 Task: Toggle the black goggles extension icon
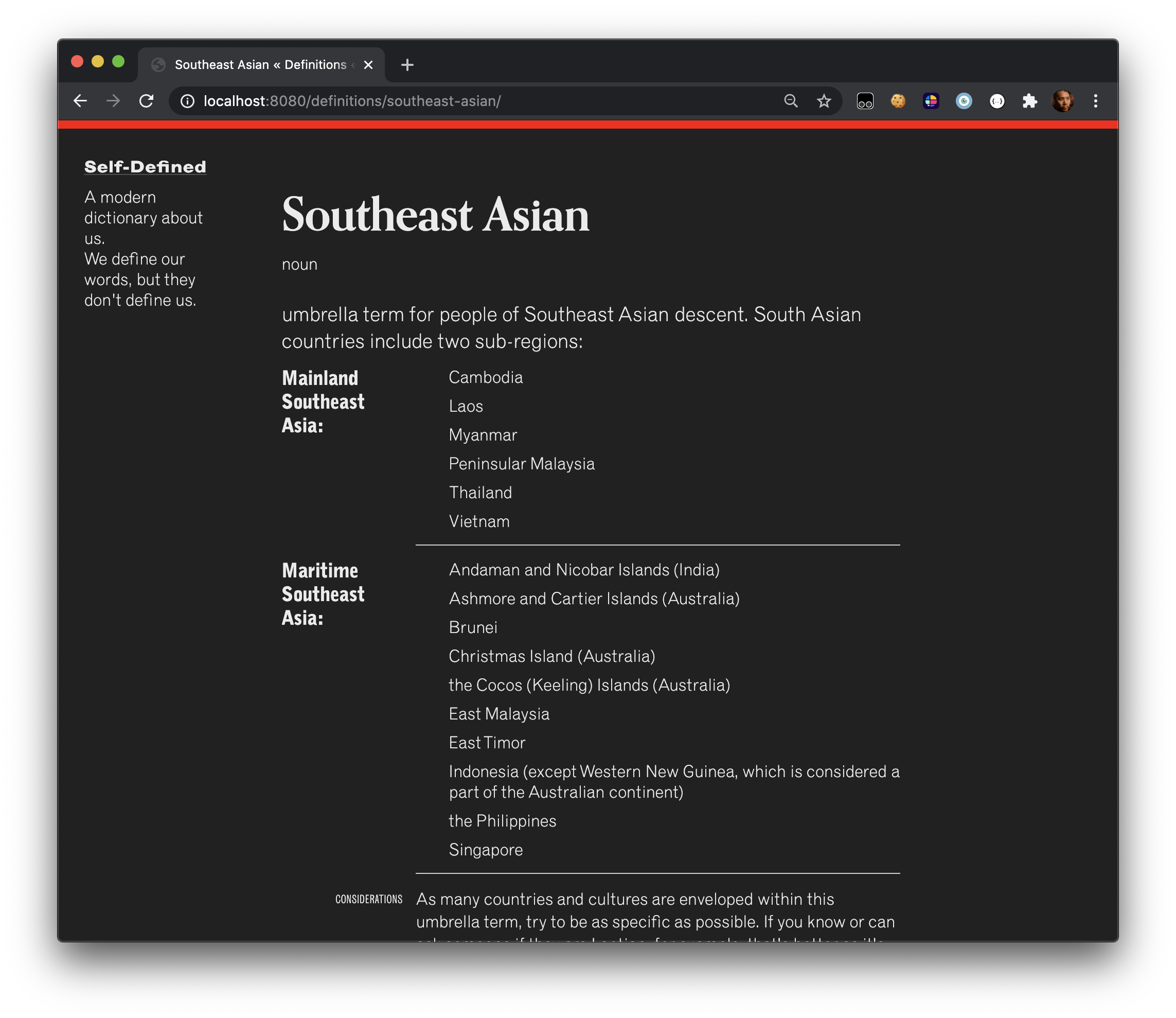tap(865, 101)
